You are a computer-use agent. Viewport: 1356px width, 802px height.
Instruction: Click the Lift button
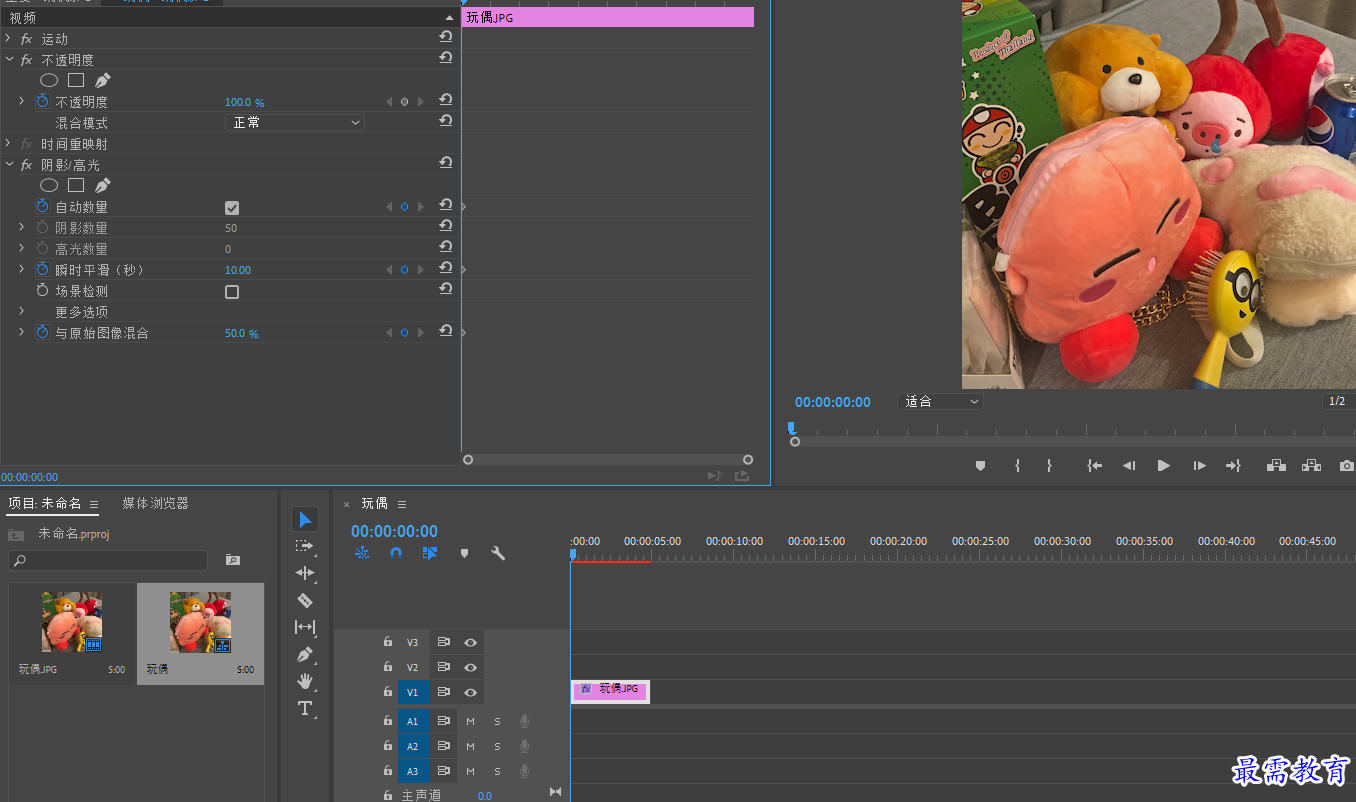pyautogui.click(x=1276, y=466)
